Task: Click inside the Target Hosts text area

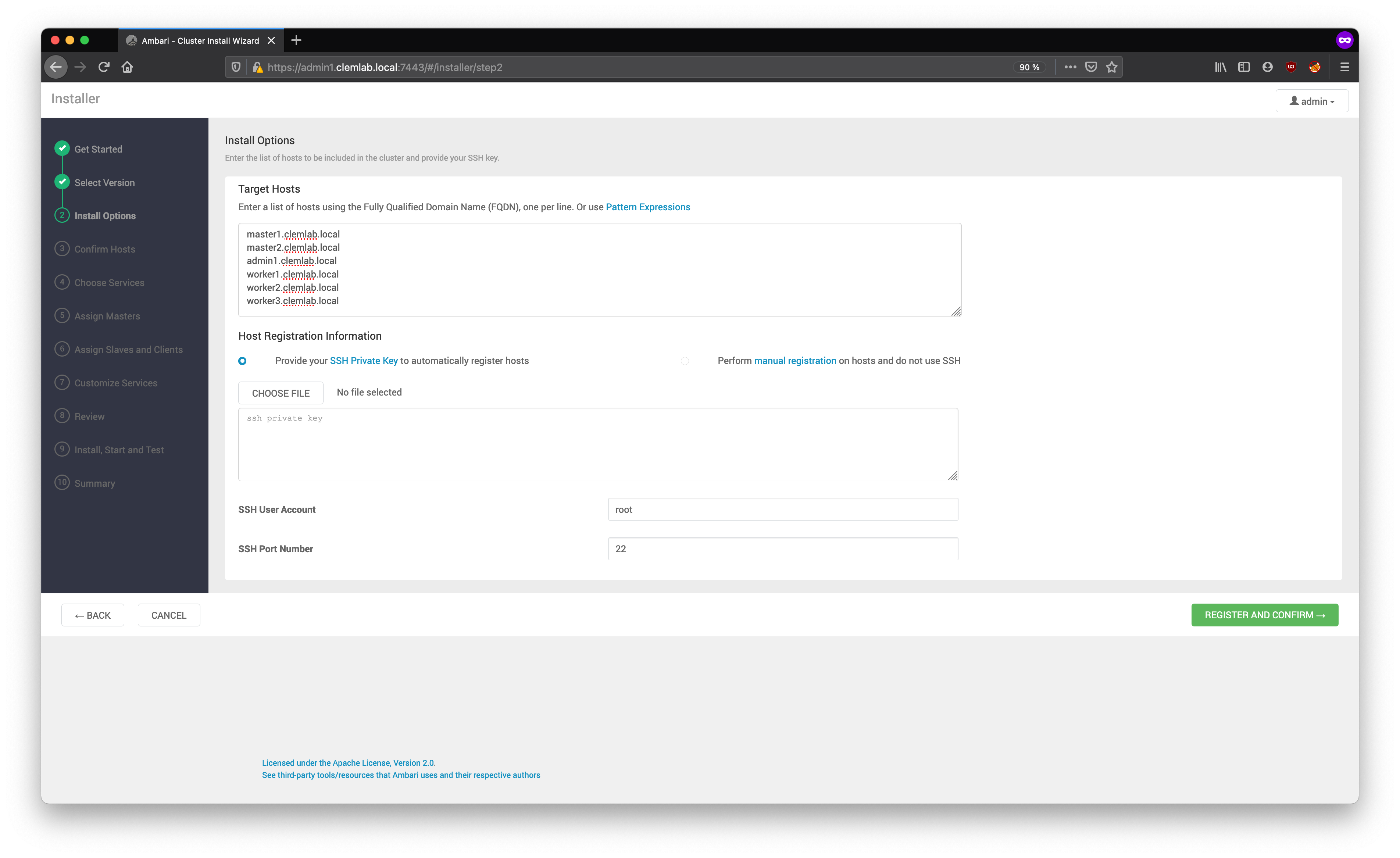Action: tap(599, 270)
